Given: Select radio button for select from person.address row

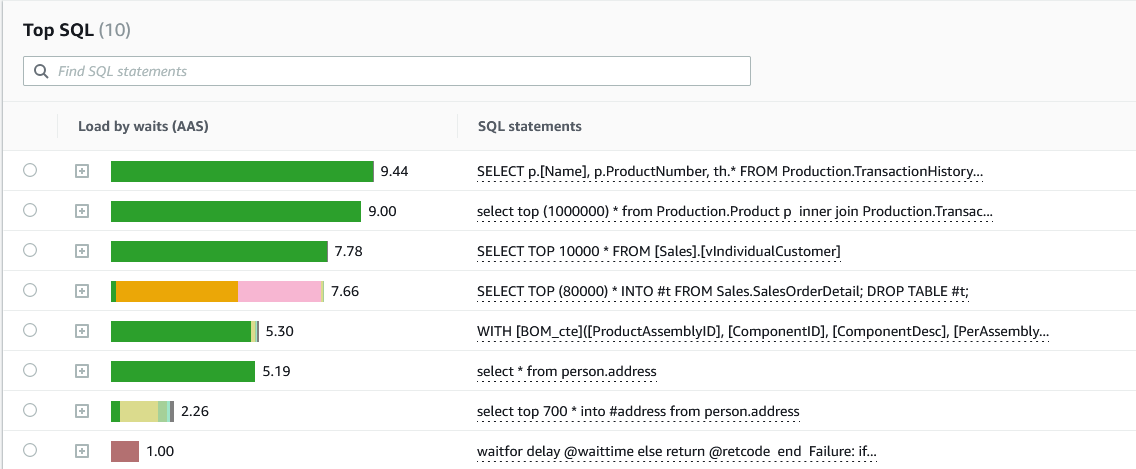Looking at the screenshot, I should tap(30, 371).
